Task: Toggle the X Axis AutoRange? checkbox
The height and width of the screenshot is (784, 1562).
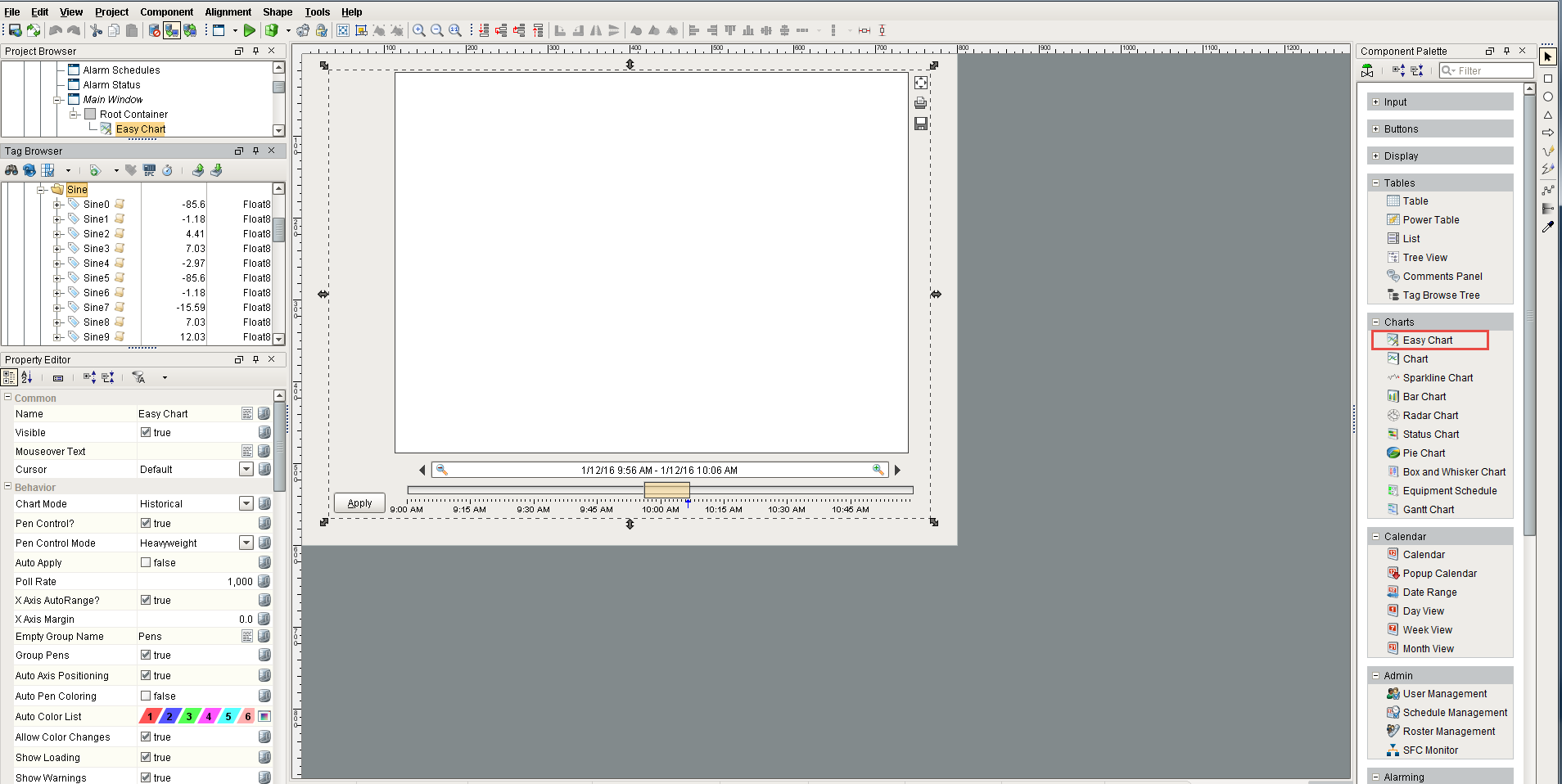Action: (x=146, y=600)
